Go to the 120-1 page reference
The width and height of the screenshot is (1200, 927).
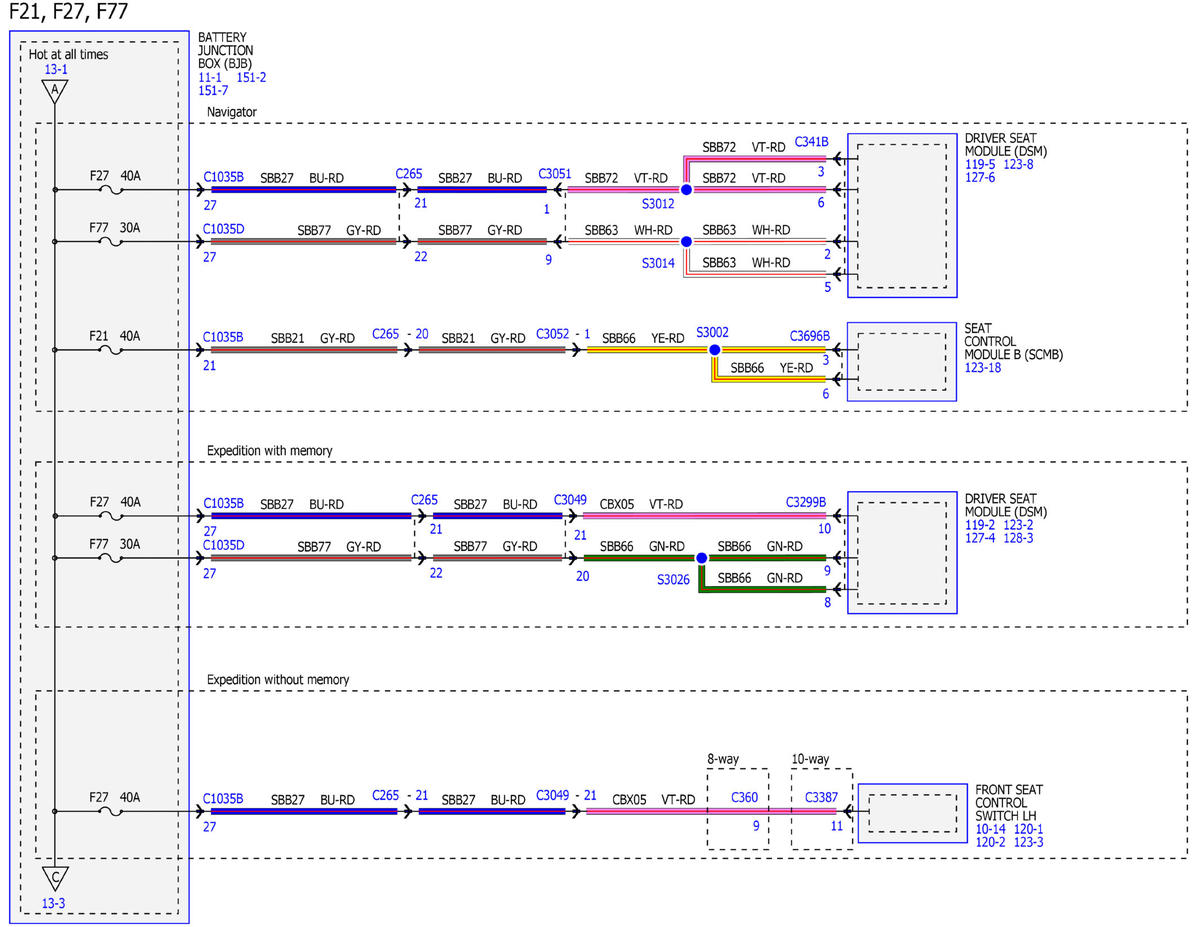pyautogui.click(x=1030, y=828)
